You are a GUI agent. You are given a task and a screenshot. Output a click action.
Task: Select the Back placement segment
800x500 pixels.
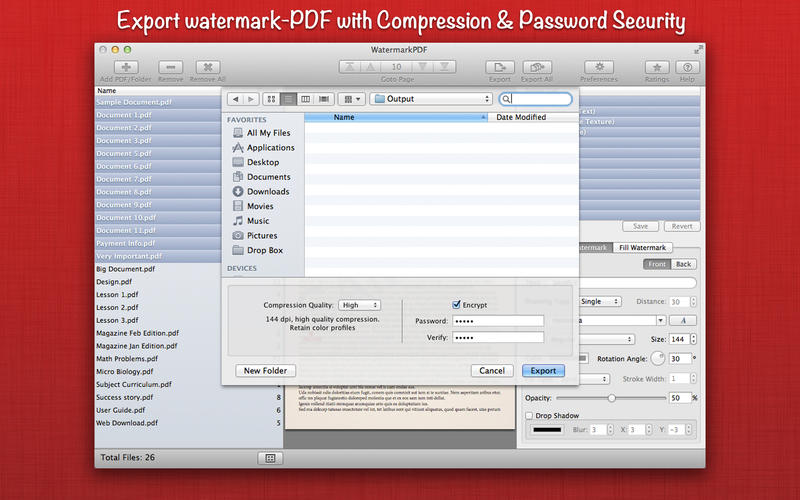[684, 264]
